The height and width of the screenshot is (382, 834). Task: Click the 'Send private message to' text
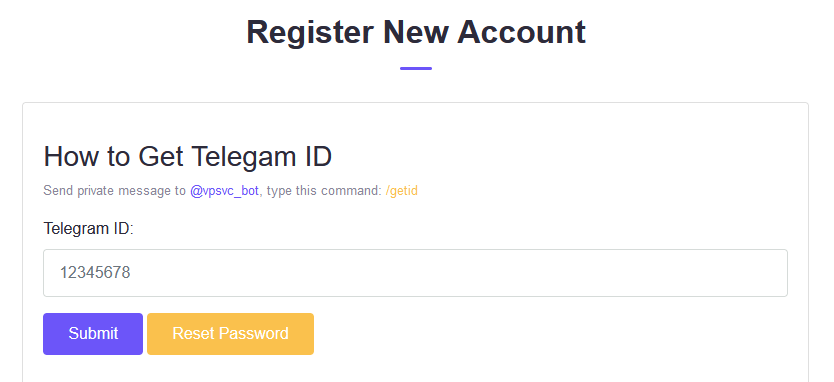click(114, 190)
